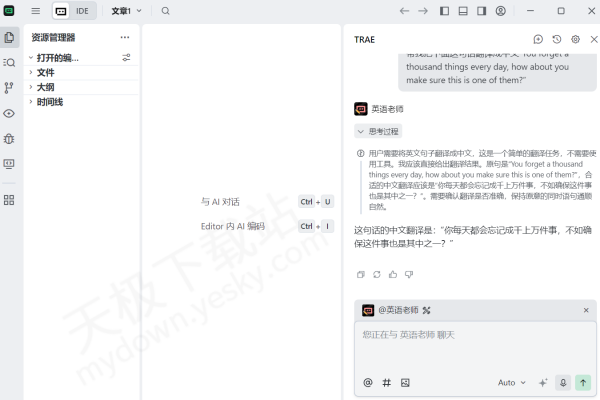Toggle the bottom panel layout icon
Screen dimensions: 600x400
coord(462,11)
